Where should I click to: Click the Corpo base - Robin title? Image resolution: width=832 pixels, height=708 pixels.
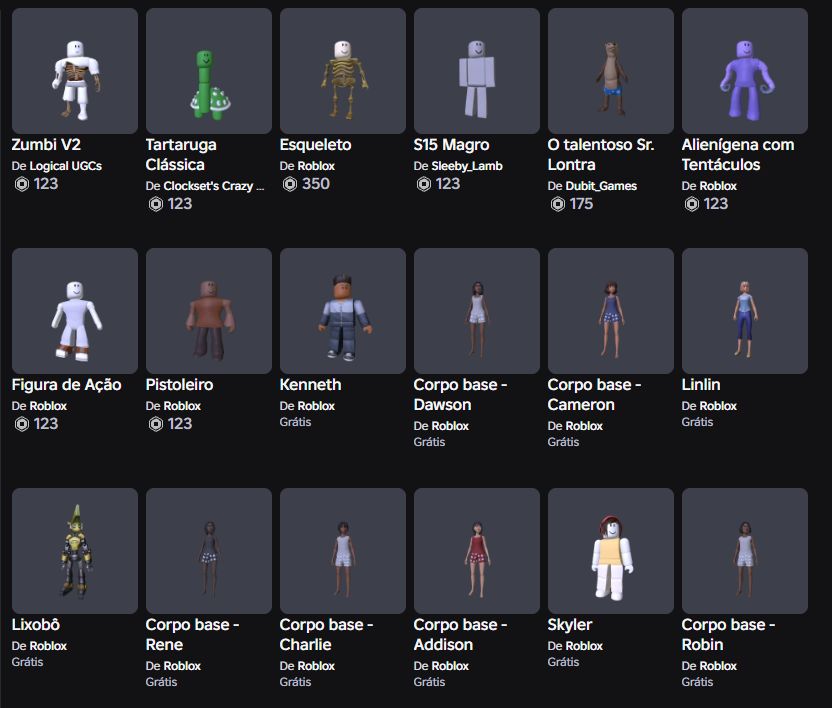728,634
